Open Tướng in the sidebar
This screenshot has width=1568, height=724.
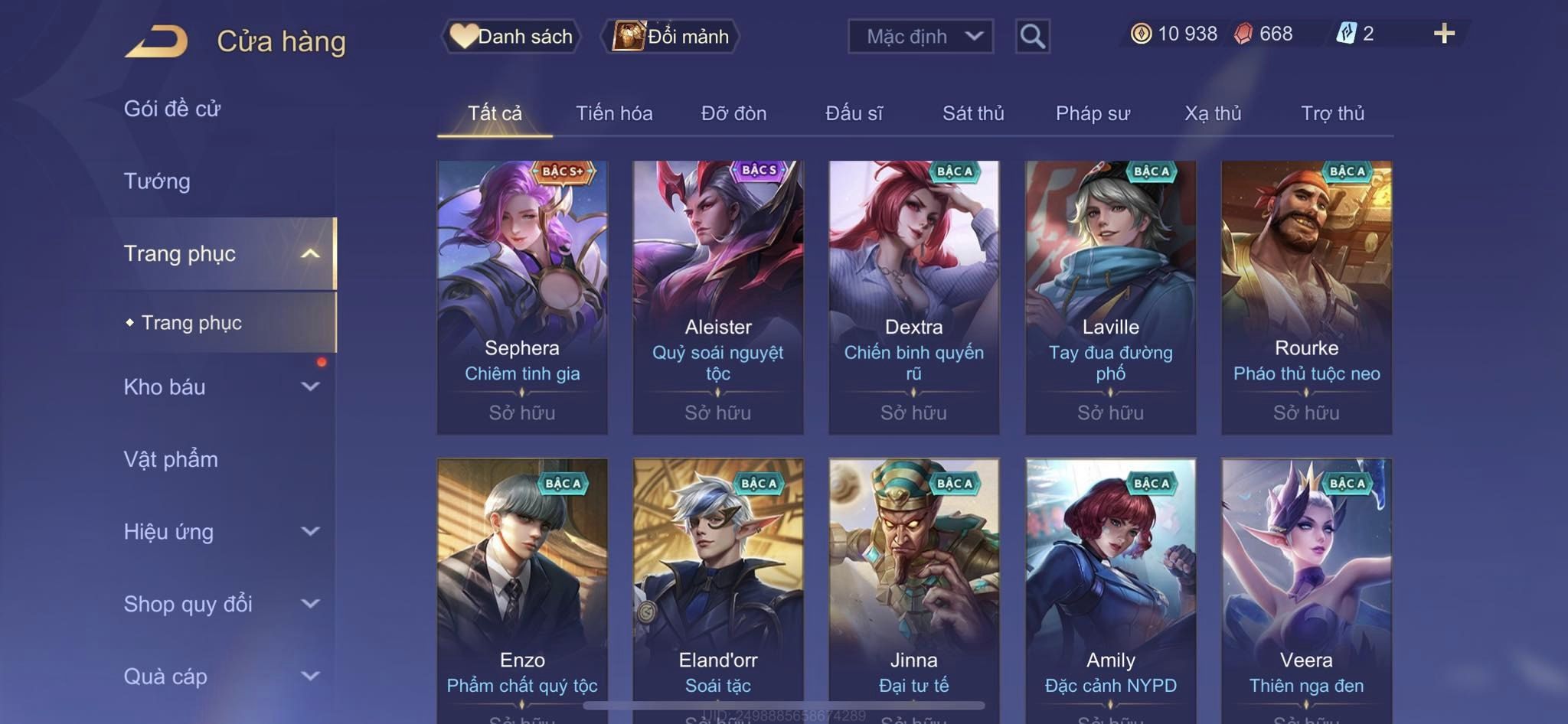click(x=157, y=181)
